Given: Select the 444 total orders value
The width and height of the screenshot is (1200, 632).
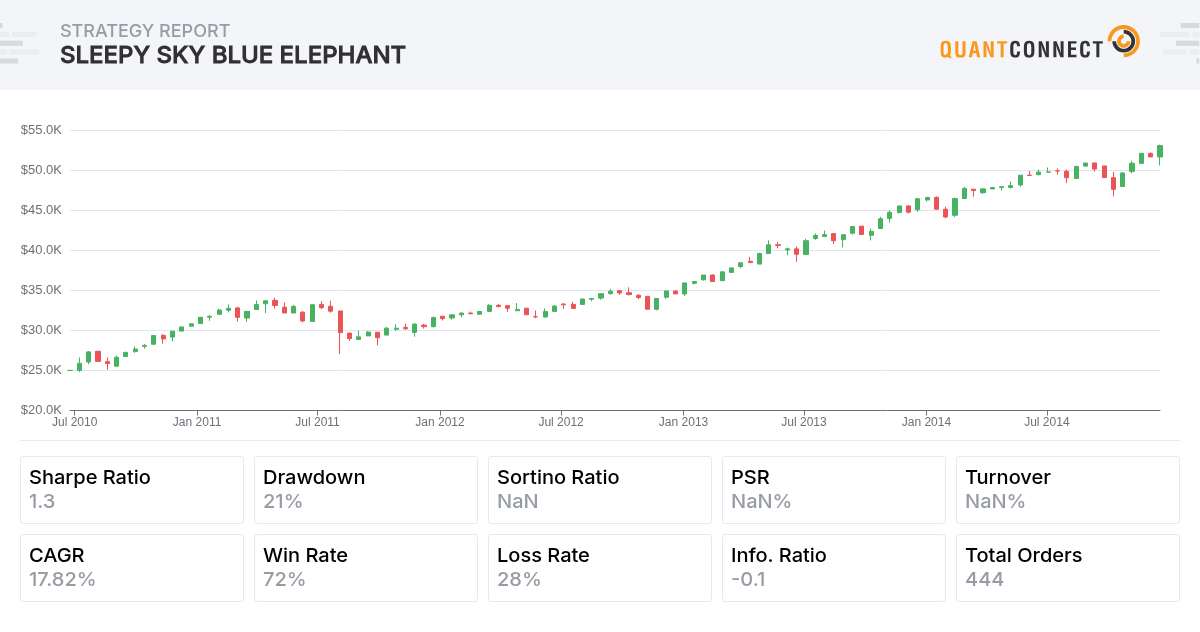Looking at the screenshot, I should point(984,580).
